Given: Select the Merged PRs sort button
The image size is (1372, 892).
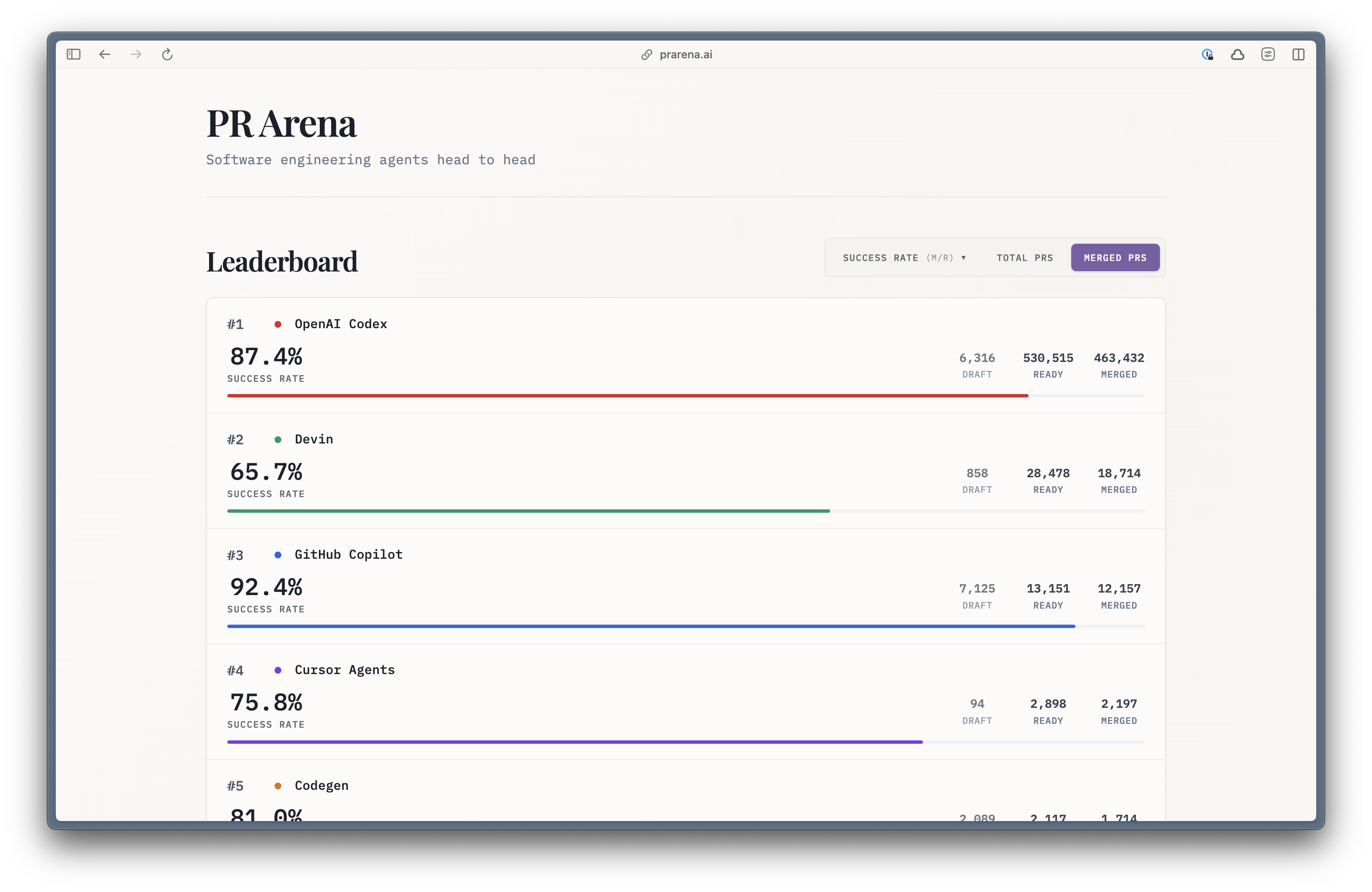Looking at the screenshot, I should [x=1115, y=258].
